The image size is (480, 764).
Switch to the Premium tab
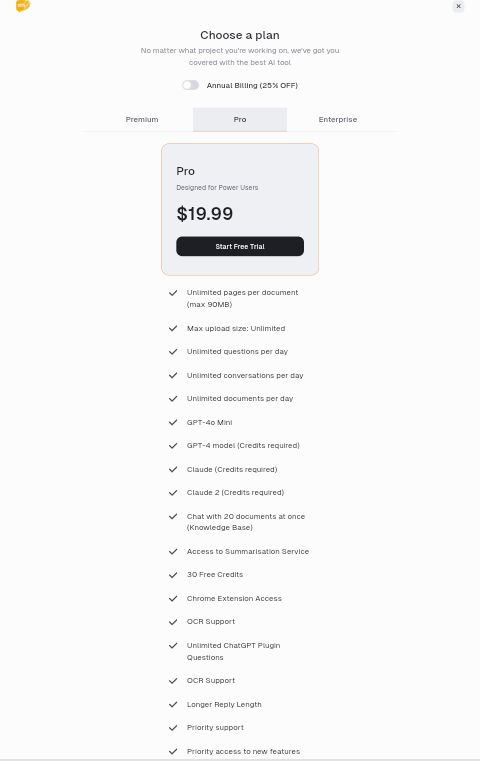142,119
